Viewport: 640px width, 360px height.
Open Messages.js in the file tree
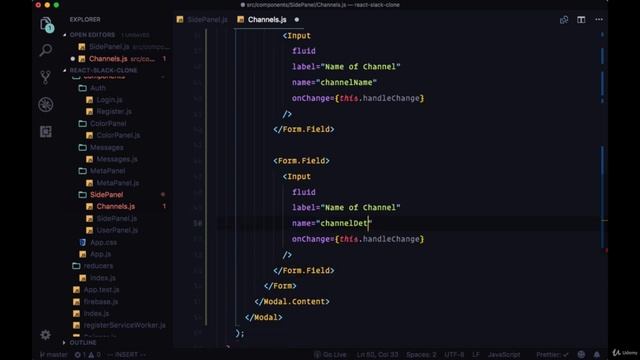[x=117, y=159]
